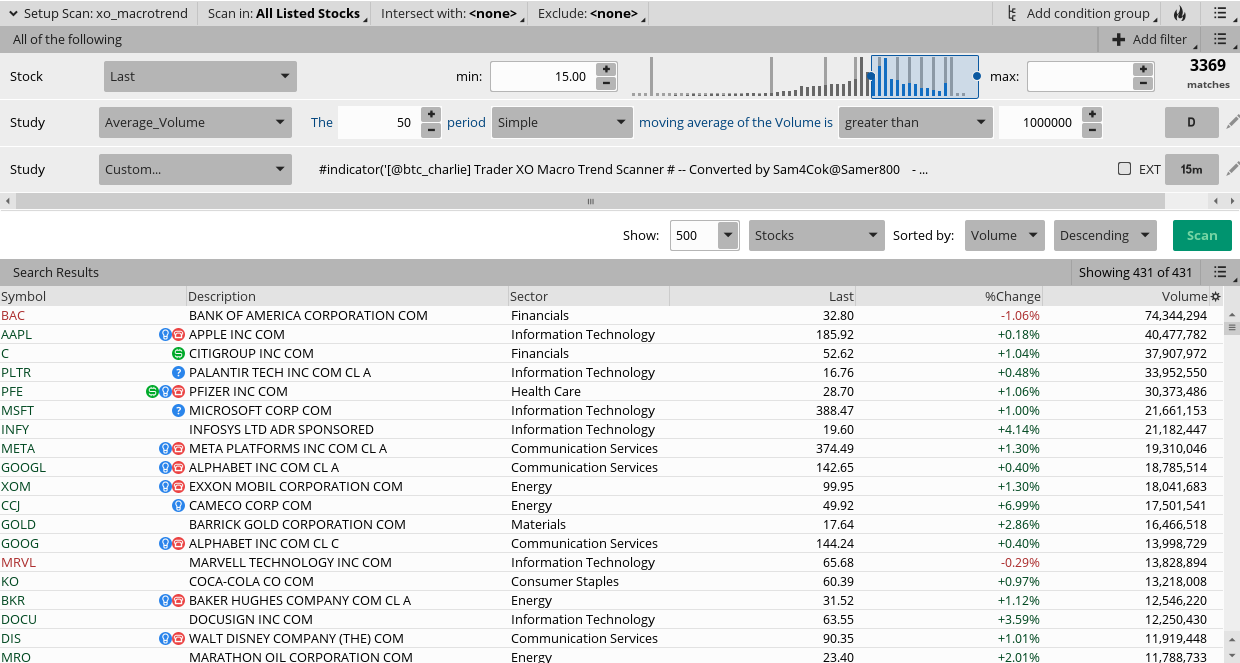Click the D aggregation period button
Viewport: 1240px width, 663px height.
(1192, 123)
